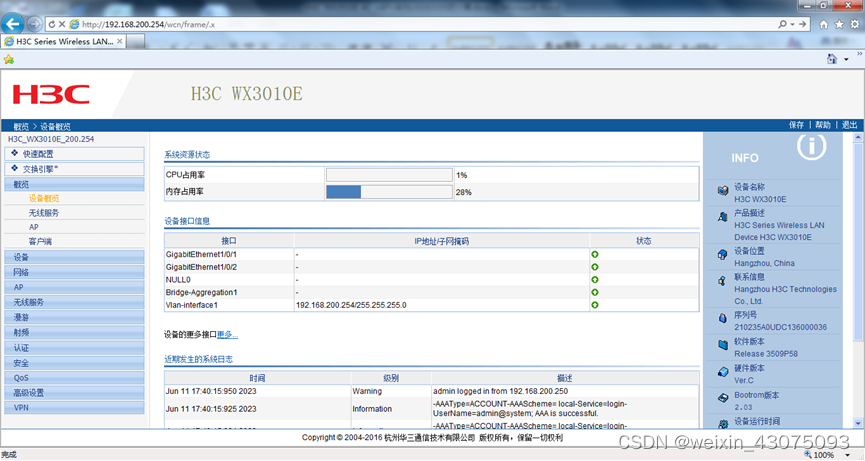Click GigabitEthernet1/0/2 status indicator
Screen dimensions: 865x461
(595, 267)
